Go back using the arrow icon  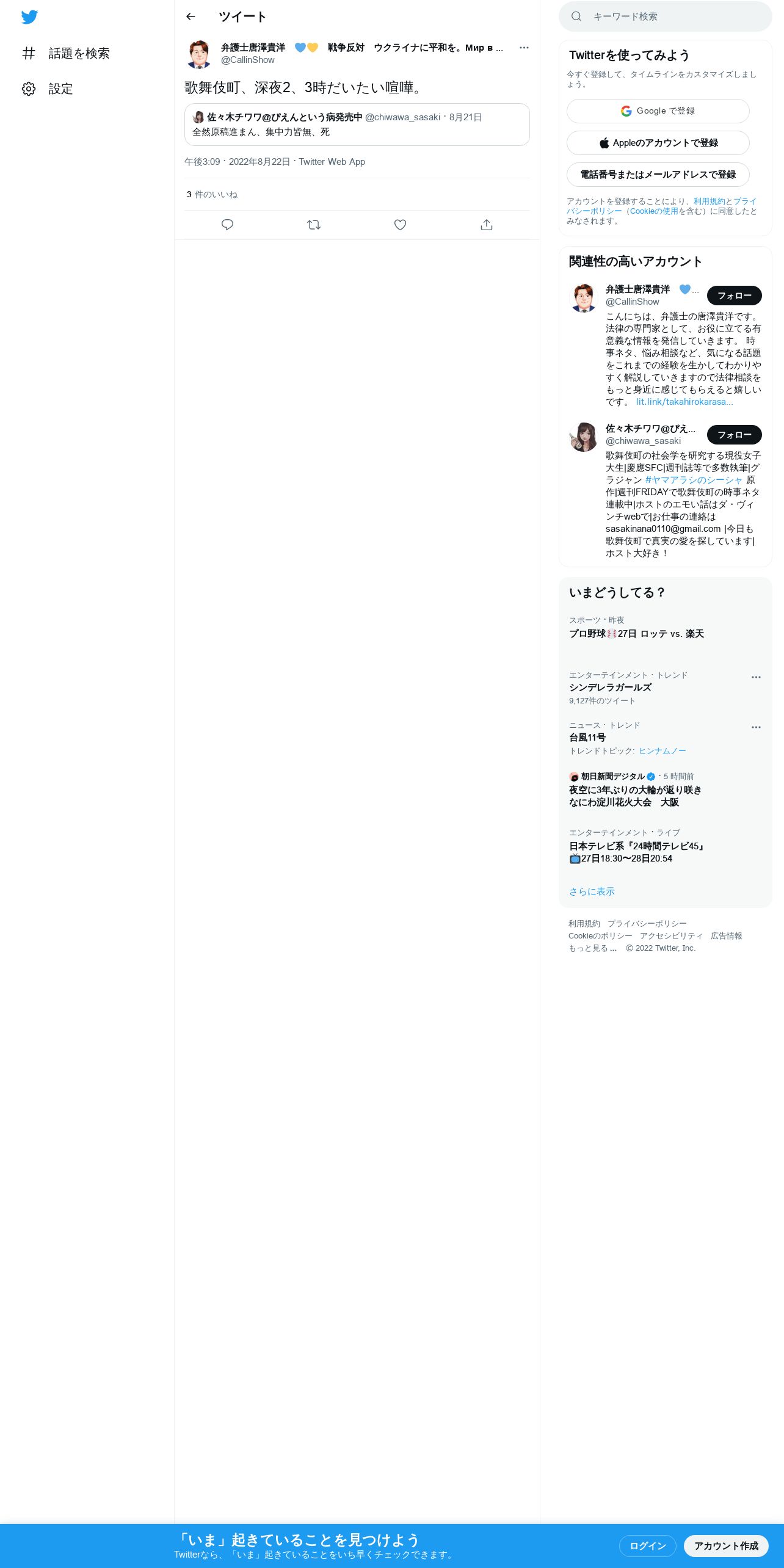click(x=191, y=16)
